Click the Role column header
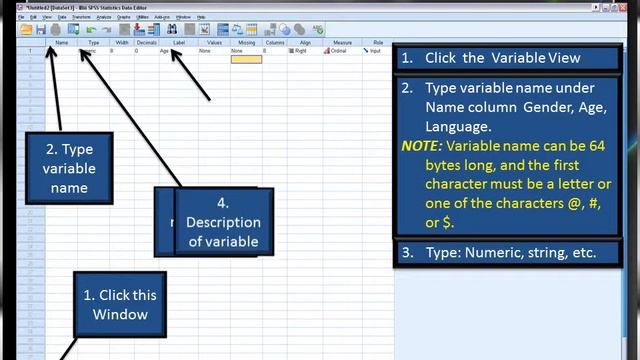Screen dimensions: 640x360 tap(378, 42)
